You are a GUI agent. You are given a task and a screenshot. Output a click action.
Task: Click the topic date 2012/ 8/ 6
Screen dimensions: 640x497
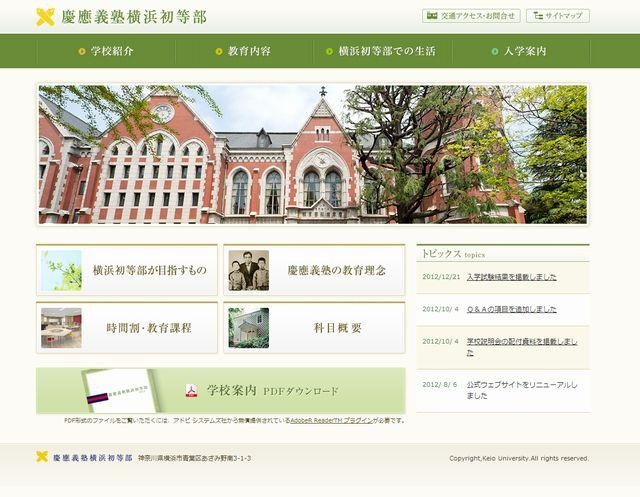click(x=440, y=384)
